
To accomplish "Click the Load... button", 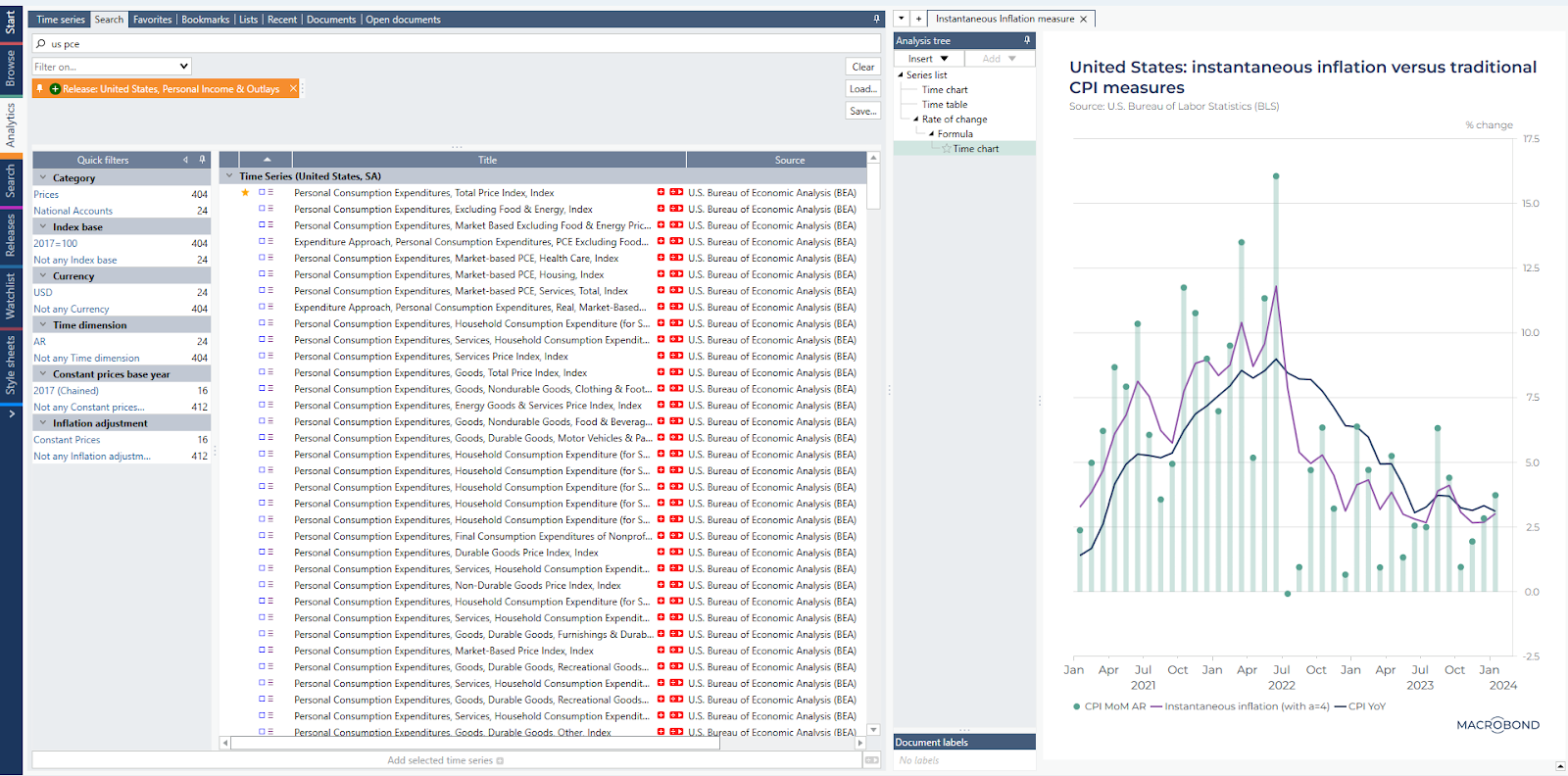I will pyautogui.click(x=863, y=89).
